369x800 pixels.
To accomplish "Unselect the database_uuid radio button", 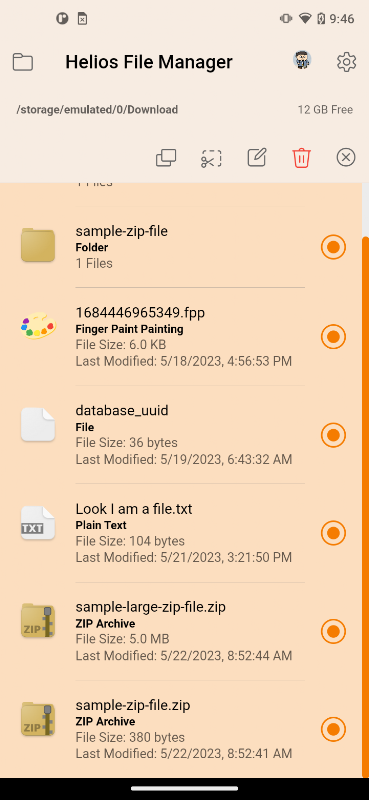I will click(333, 435).
